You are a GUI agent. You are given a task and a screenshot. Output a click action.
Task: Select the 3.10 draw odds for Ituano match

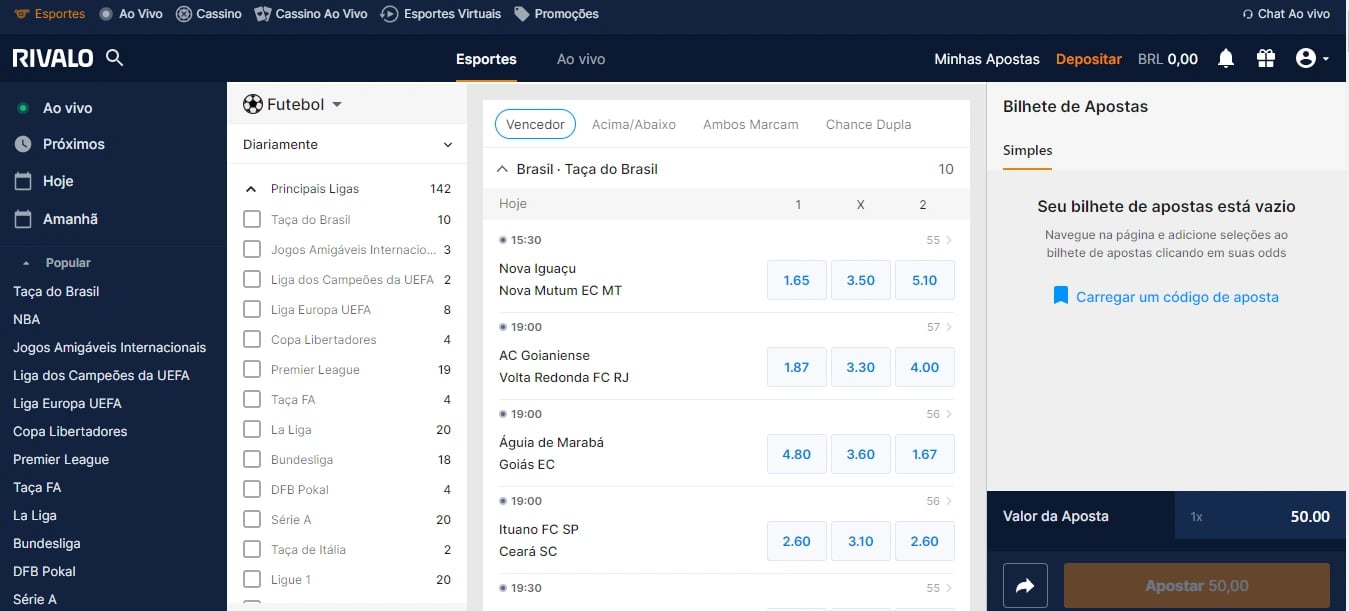(861, 541)
